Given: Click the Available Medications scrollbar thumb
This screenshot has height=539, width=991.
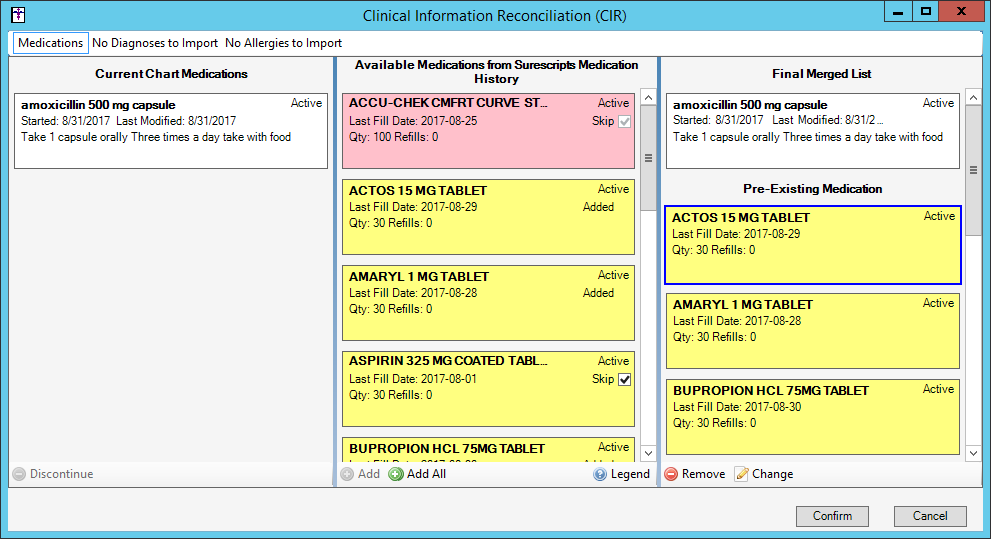Looking at the screenshot, I should pos(648,158).
